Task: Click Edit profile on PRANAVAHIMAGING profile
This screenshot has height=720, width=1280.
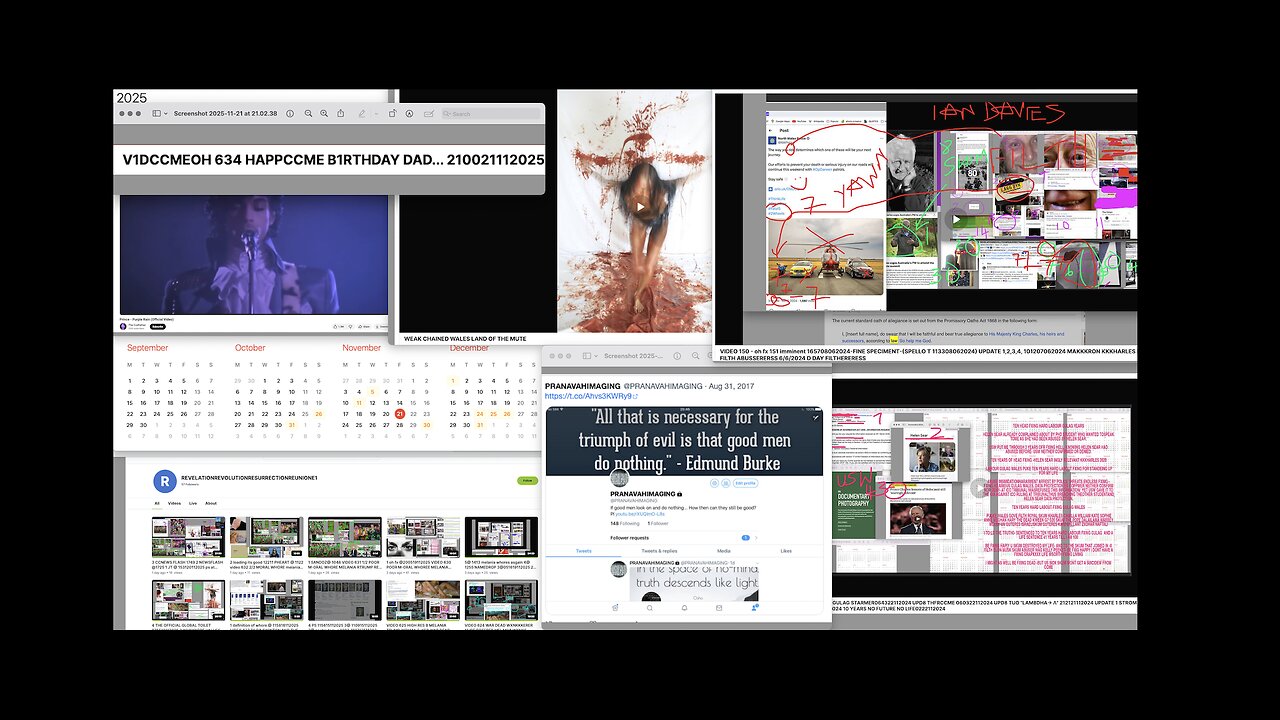Action: click(745, 483)
